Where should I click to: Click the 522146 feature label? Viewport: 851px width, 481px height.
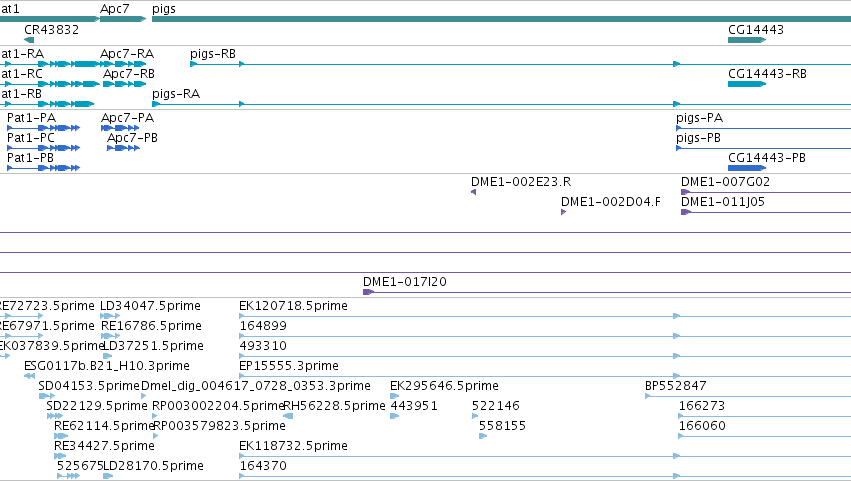[x=496, y=406]
